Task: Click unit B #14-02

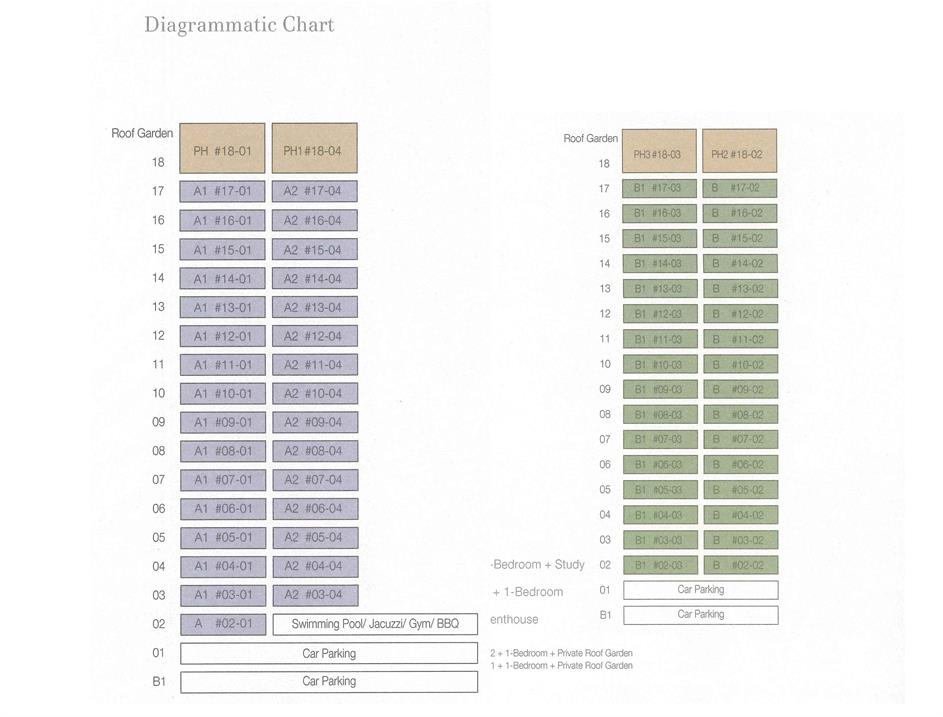Action: coord(739,264)
